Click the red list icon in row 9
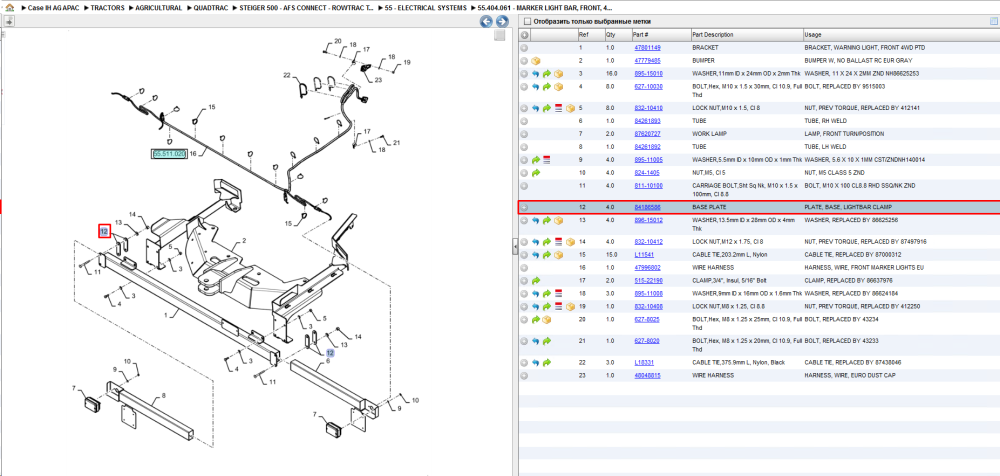This screenshot has height=476, width=1000. 547,160
